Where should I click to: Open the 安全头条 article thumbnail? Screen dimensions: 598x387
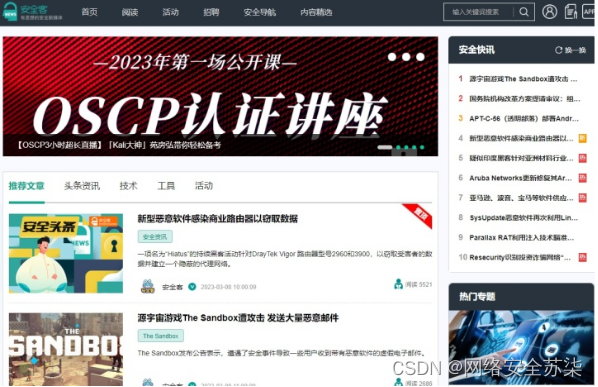66,253
